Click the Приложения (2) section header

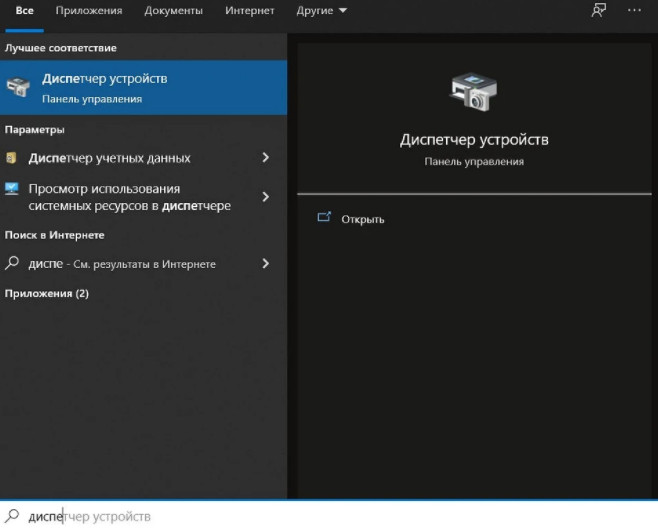(x=47, y=294)
